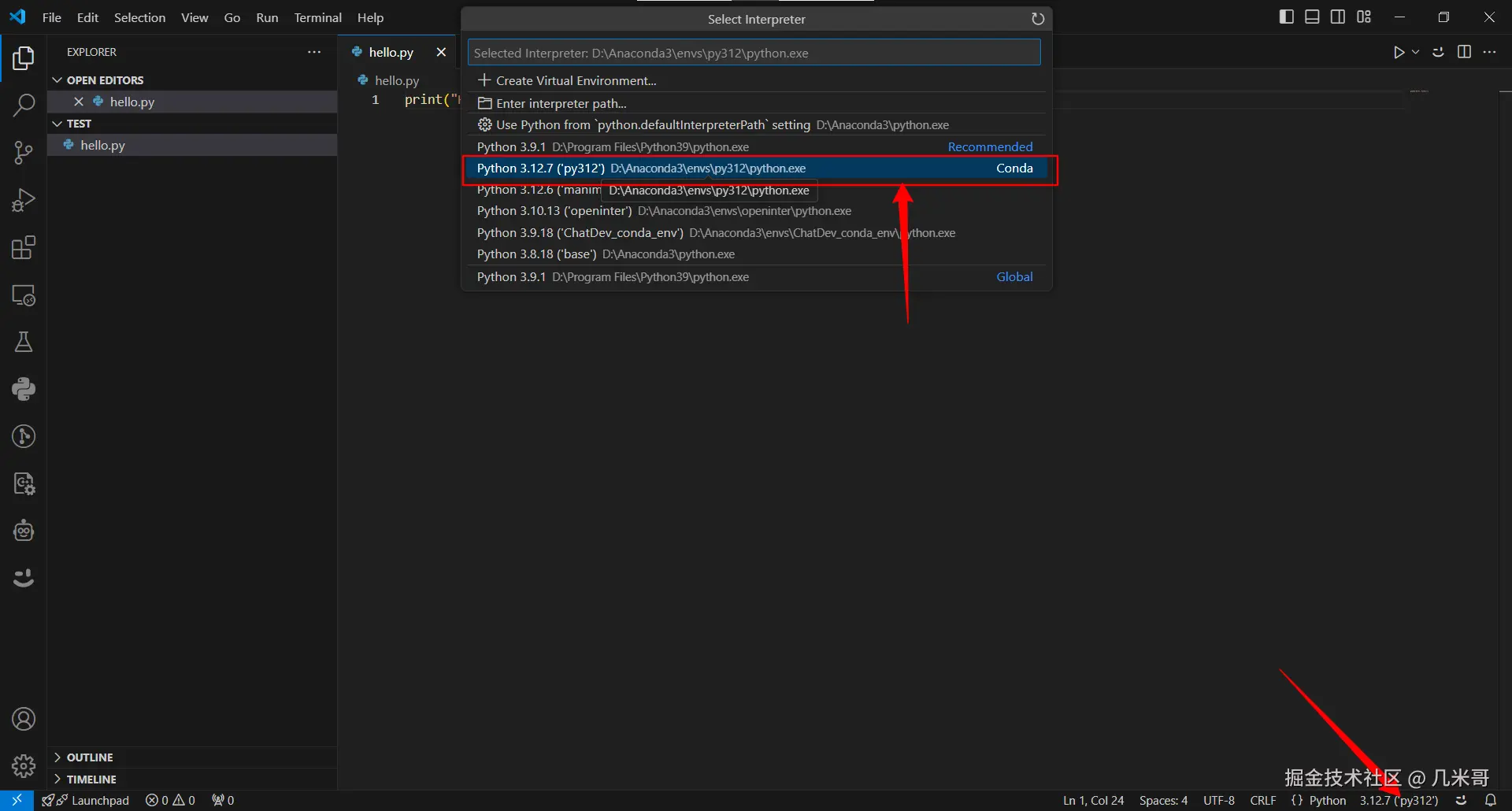Open the ports forwarded indicator in status bar
The height and width of the screenshot is (811, 1512).
223,800
